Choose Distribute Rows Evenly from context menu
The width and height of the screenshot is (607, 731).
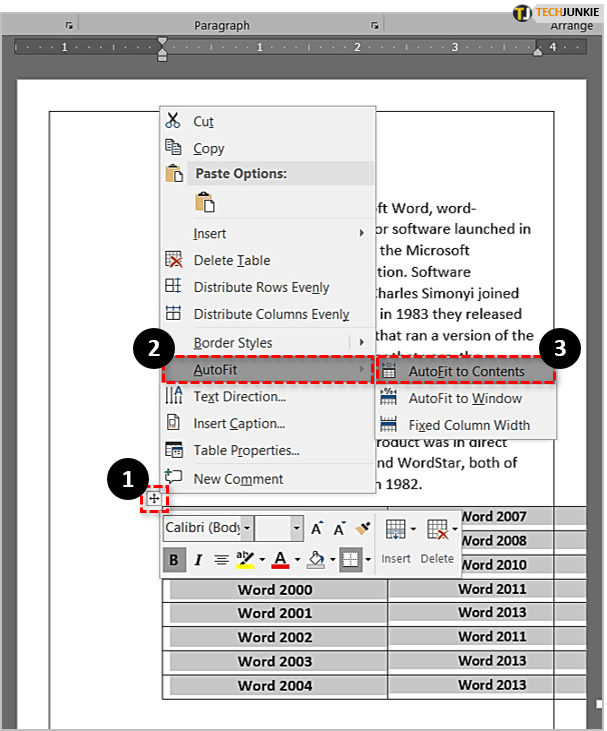click(260, 287)
